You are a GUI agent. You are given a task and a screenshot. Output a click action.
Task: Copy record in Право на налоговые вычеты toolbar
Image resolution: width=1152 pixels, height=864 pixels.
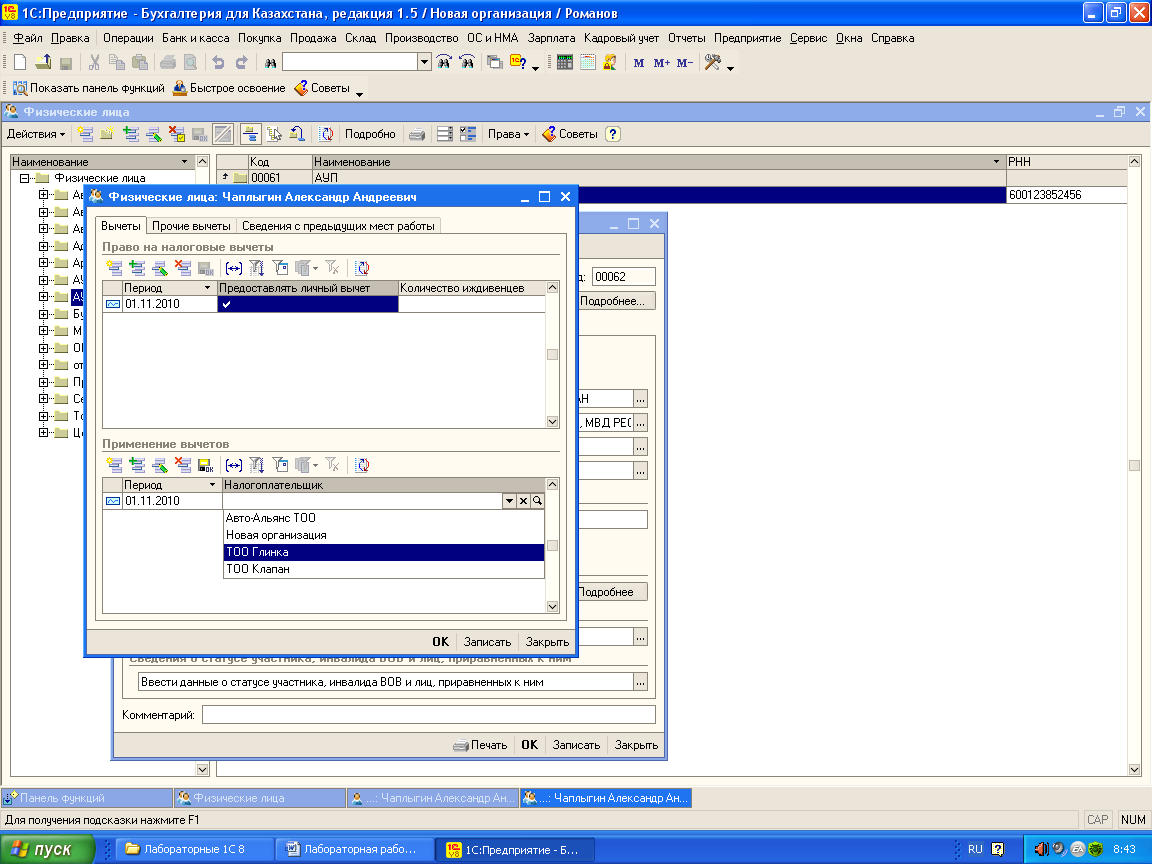click(x=137, y=268)
